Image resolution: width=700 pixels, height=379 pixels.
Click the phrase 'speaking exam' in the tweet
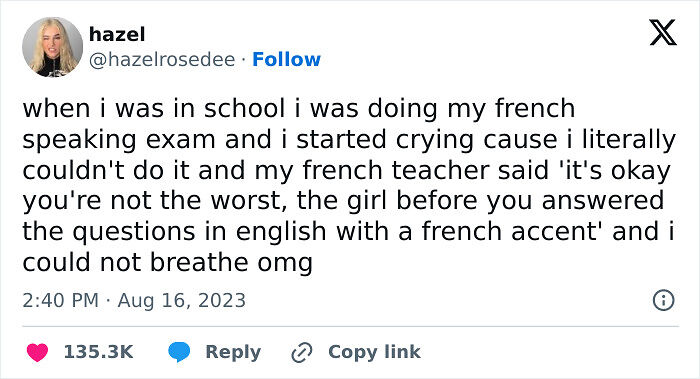tap(119, 140)
